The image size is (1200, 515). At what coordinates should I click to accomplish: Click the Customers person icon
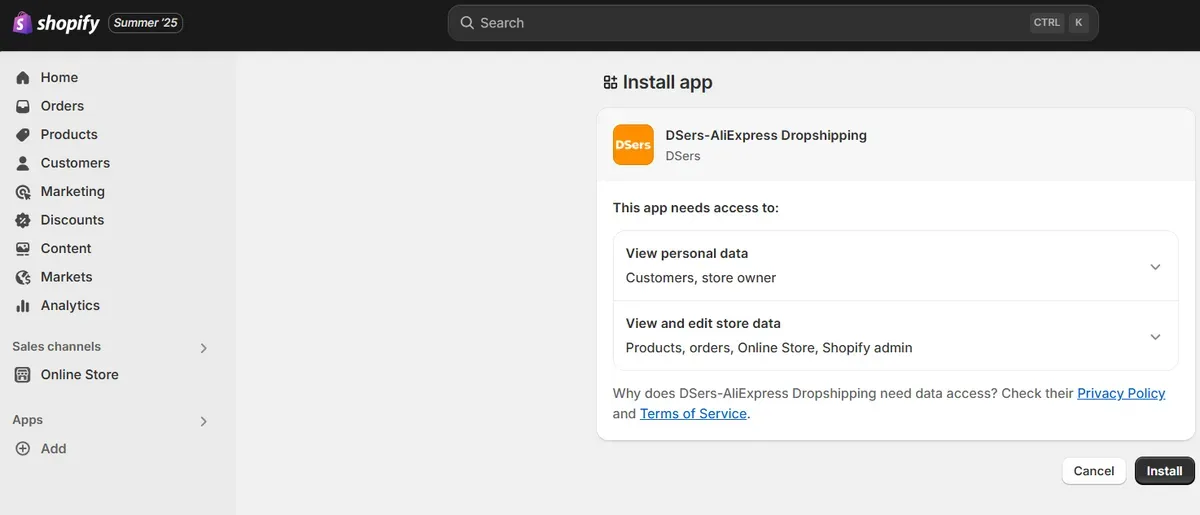click(23, 163)
